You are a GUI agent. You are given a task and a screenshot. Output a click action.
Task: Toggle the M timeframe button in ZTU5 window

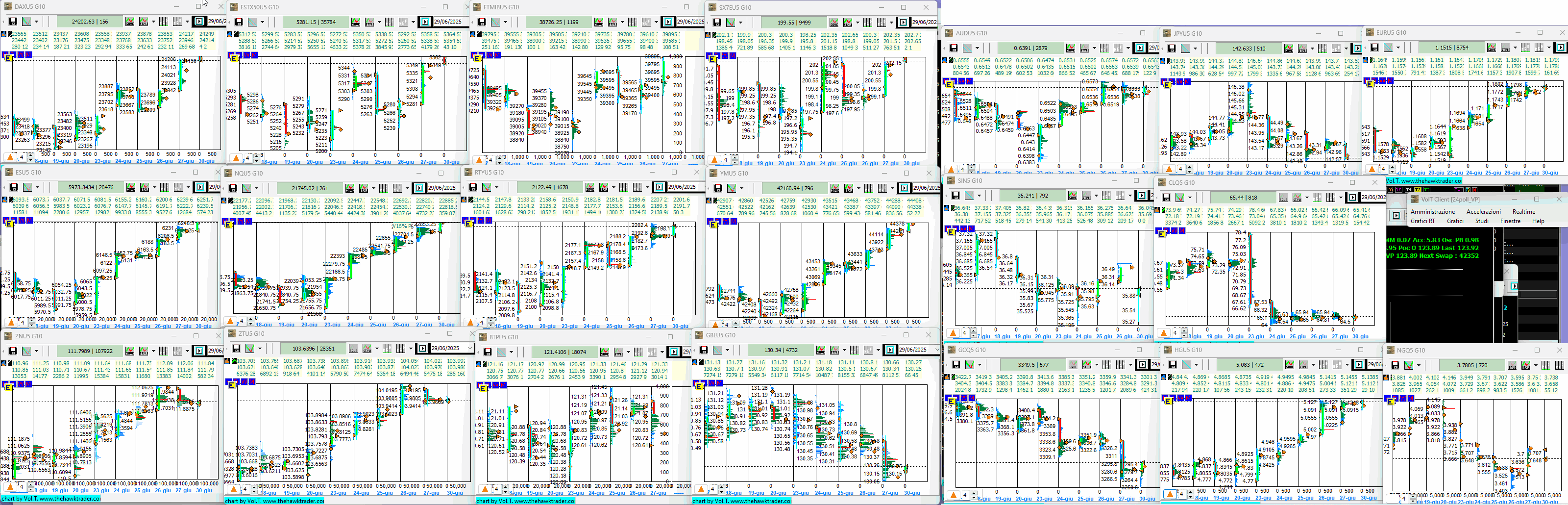click(252, 382)
